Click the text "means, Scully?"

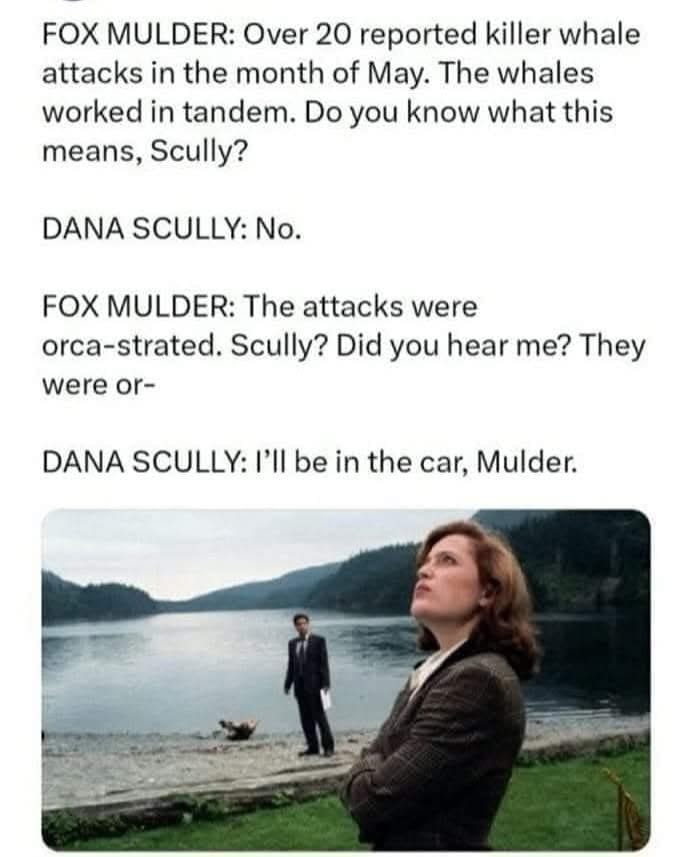coord(145,151)
